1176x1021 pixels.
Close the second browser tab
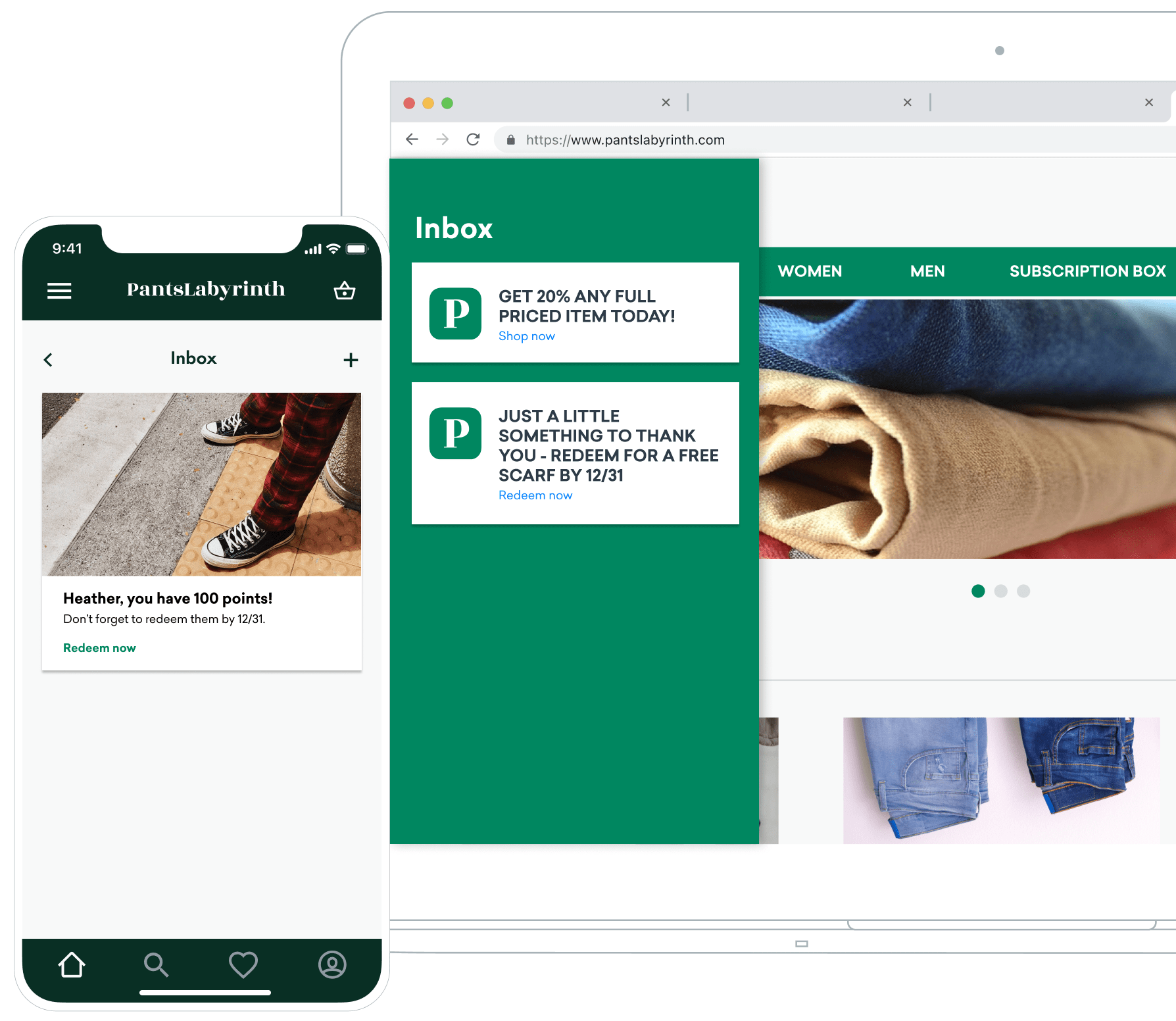pos(907,103)
